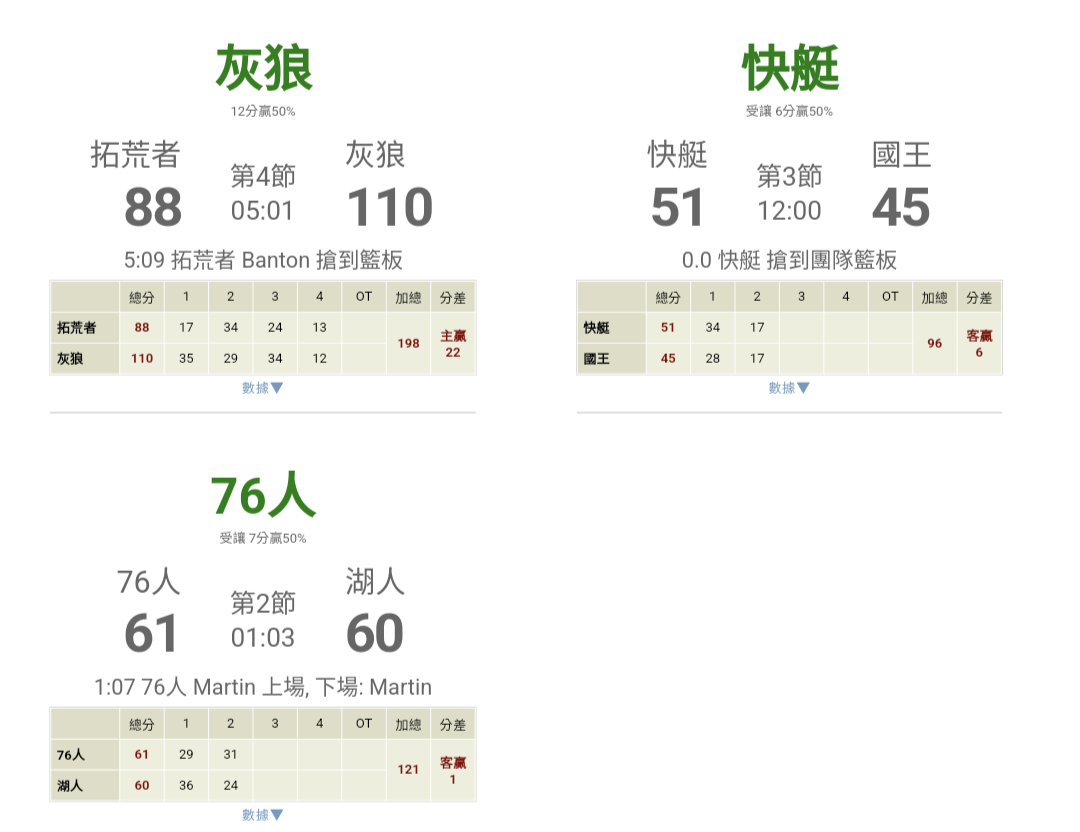Expand 數據 under the 快艇 vs 國王 table
Screen dimensions: 1080x832
coord(789,388)
